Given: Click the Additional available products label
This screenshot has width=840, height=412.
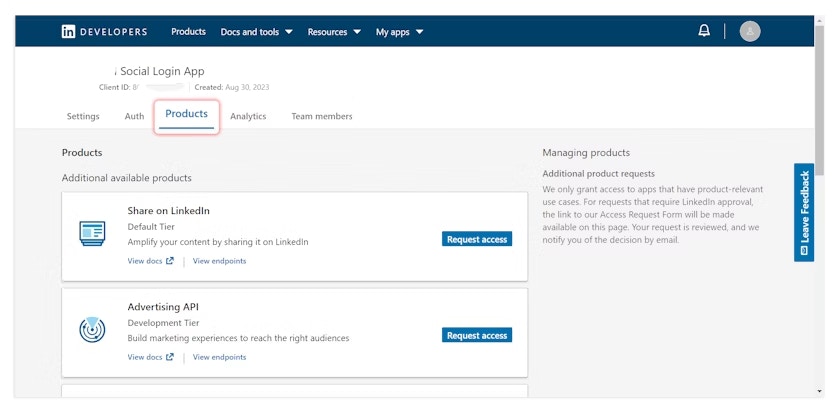Looking at the screenshot, I should [126, 178].
